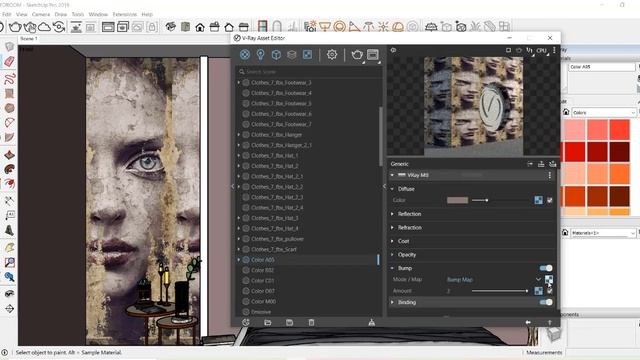Viewport: 640px width, 360px height.
Task: Open the Colors library dropdown in Materials tray
Action: pos(604,112)
